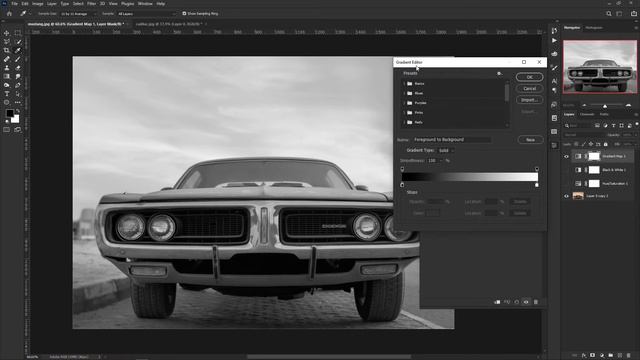Image resolution: width=640 pixels, height=360 pixels.
Task: Select the Spot Healing Brush tool
Action: click(7, 59)
